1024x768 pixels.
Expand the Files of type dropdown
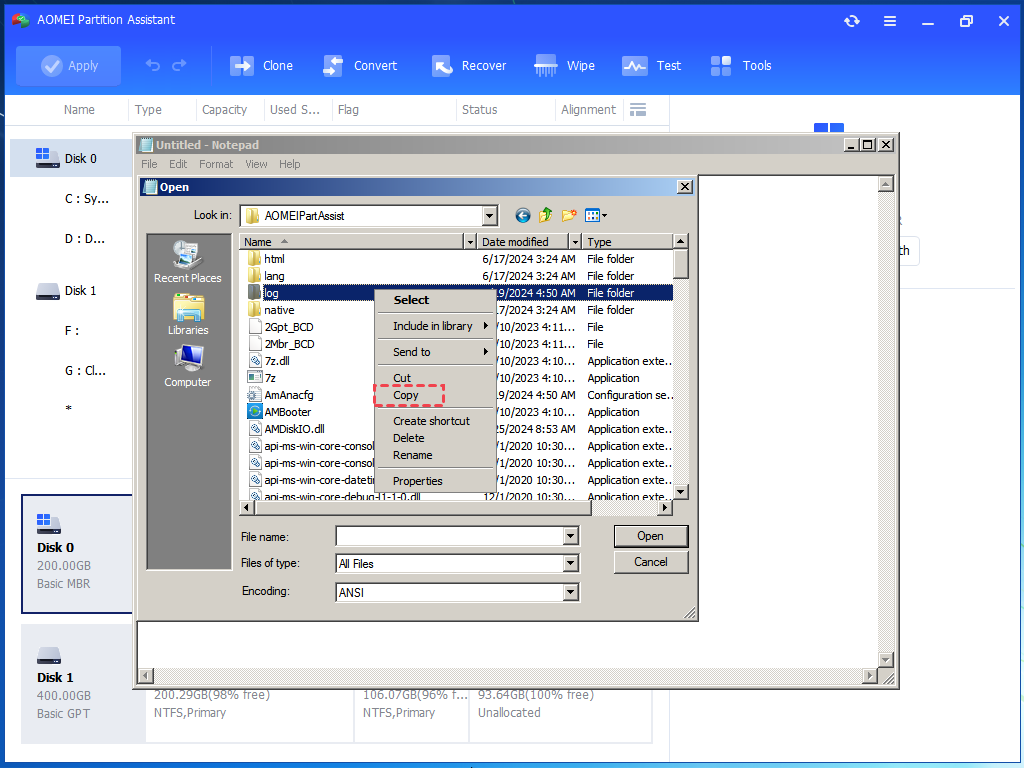[x=571, y=563]
